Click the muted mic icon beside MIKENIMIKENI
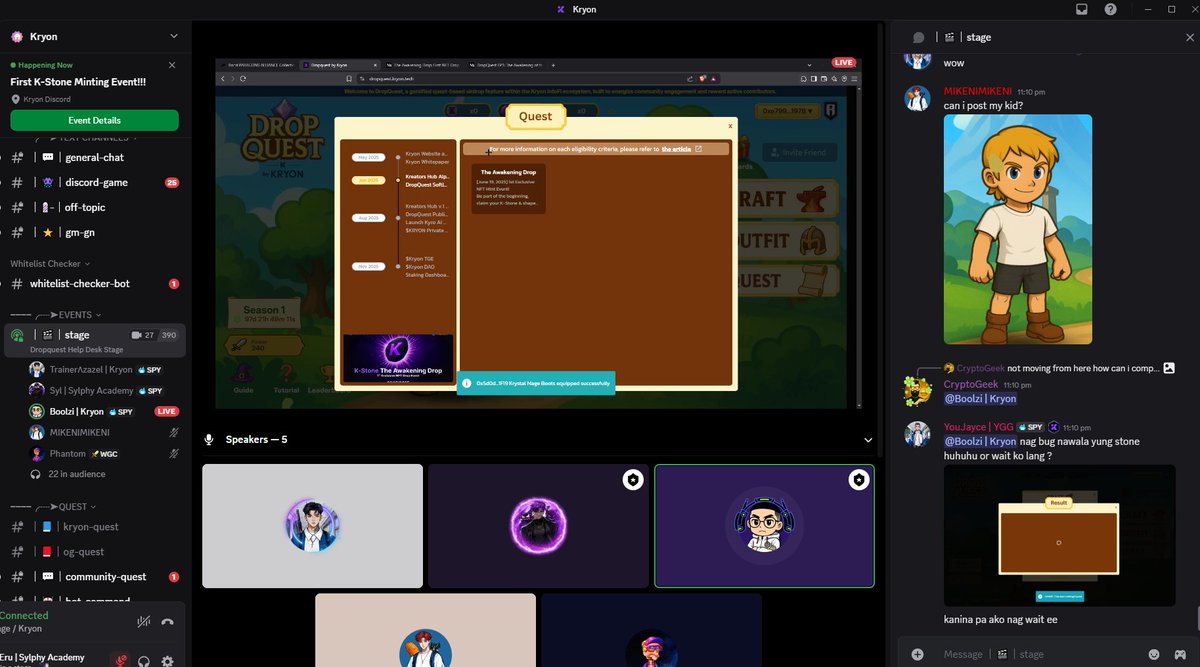 pyautogui.click(x=174, y=432)
